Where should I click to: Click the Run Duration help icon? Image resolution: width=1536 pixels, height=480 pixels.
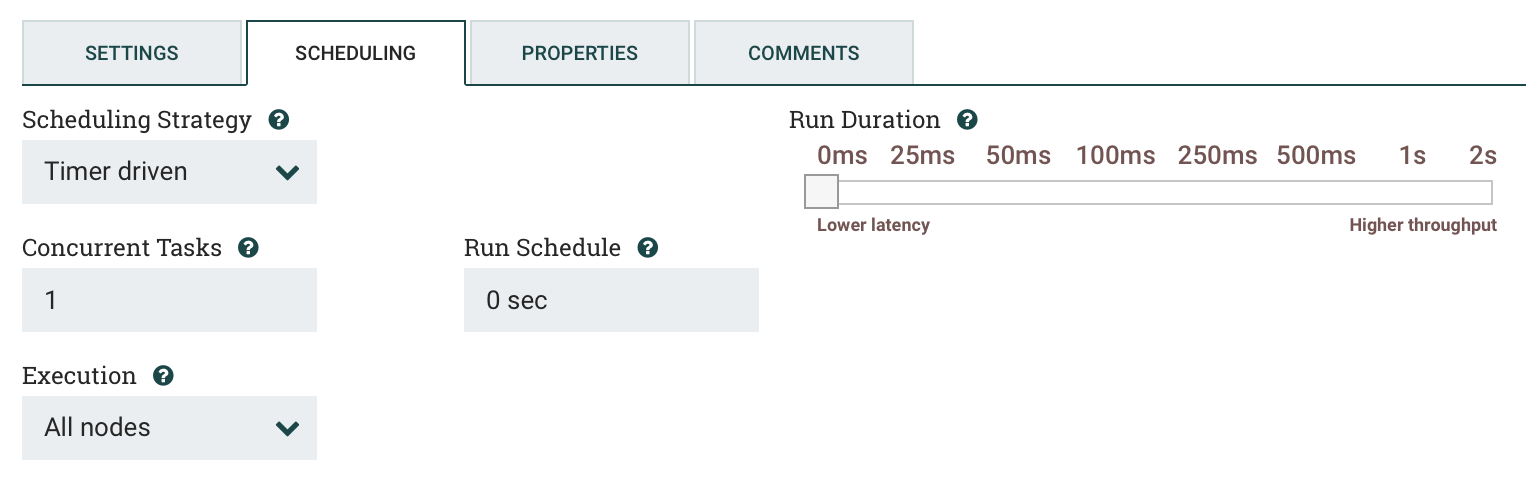coord(967,120)
